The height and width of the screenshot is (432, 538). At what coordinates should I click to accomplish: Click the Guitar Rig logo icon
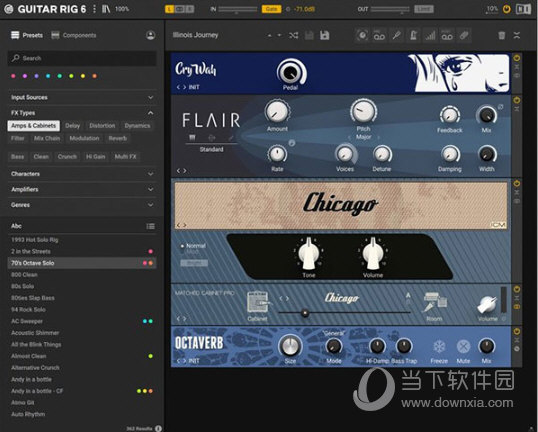(9, 9)
